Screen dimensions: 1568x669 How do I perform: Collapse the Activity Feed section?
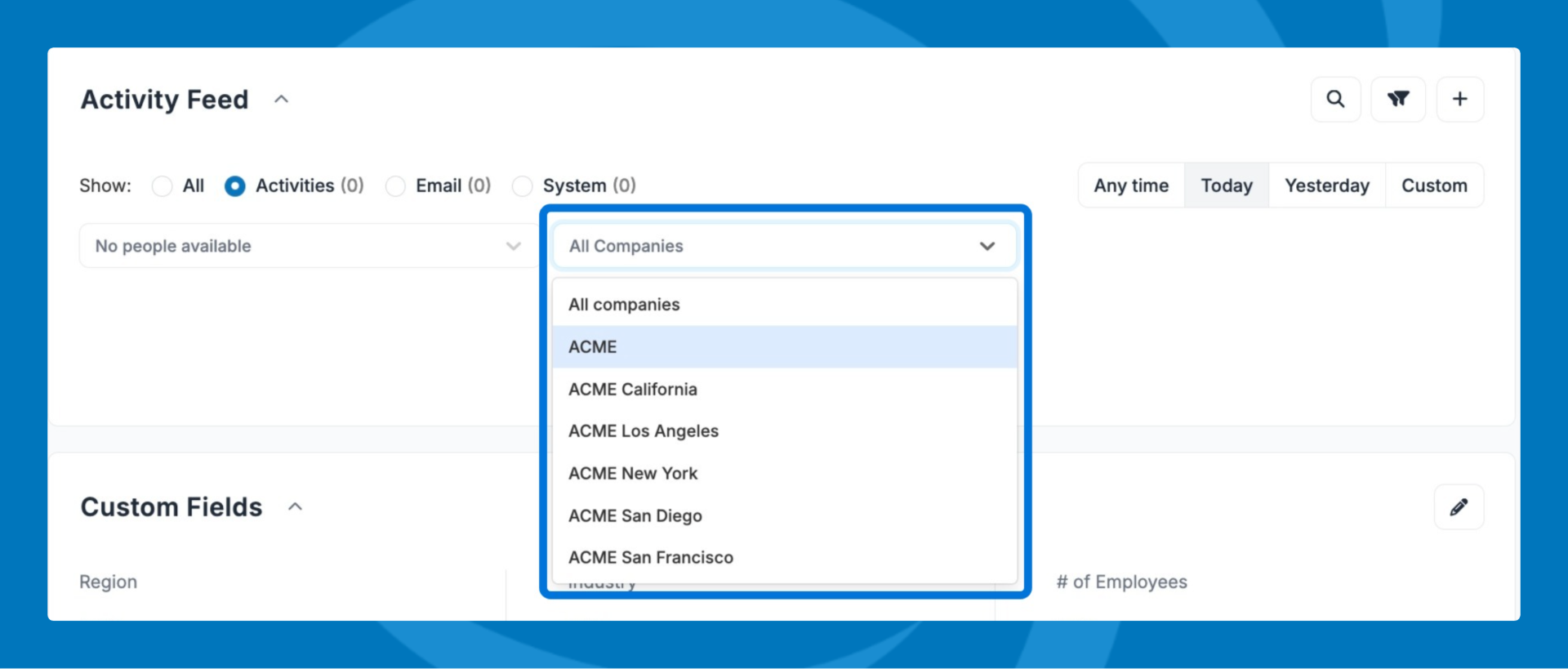click(281, 100)
